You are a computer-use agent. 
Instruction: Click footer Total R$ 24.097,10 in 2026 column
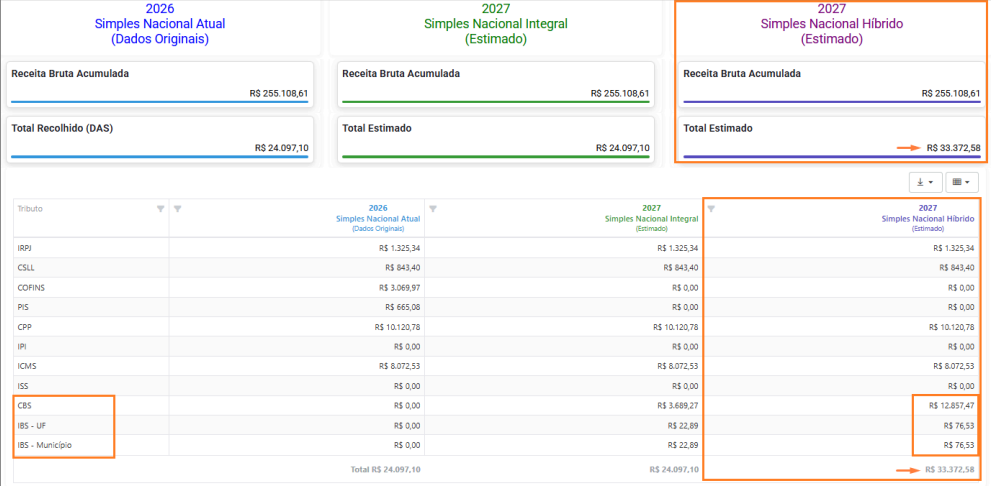tap(386, 470)
